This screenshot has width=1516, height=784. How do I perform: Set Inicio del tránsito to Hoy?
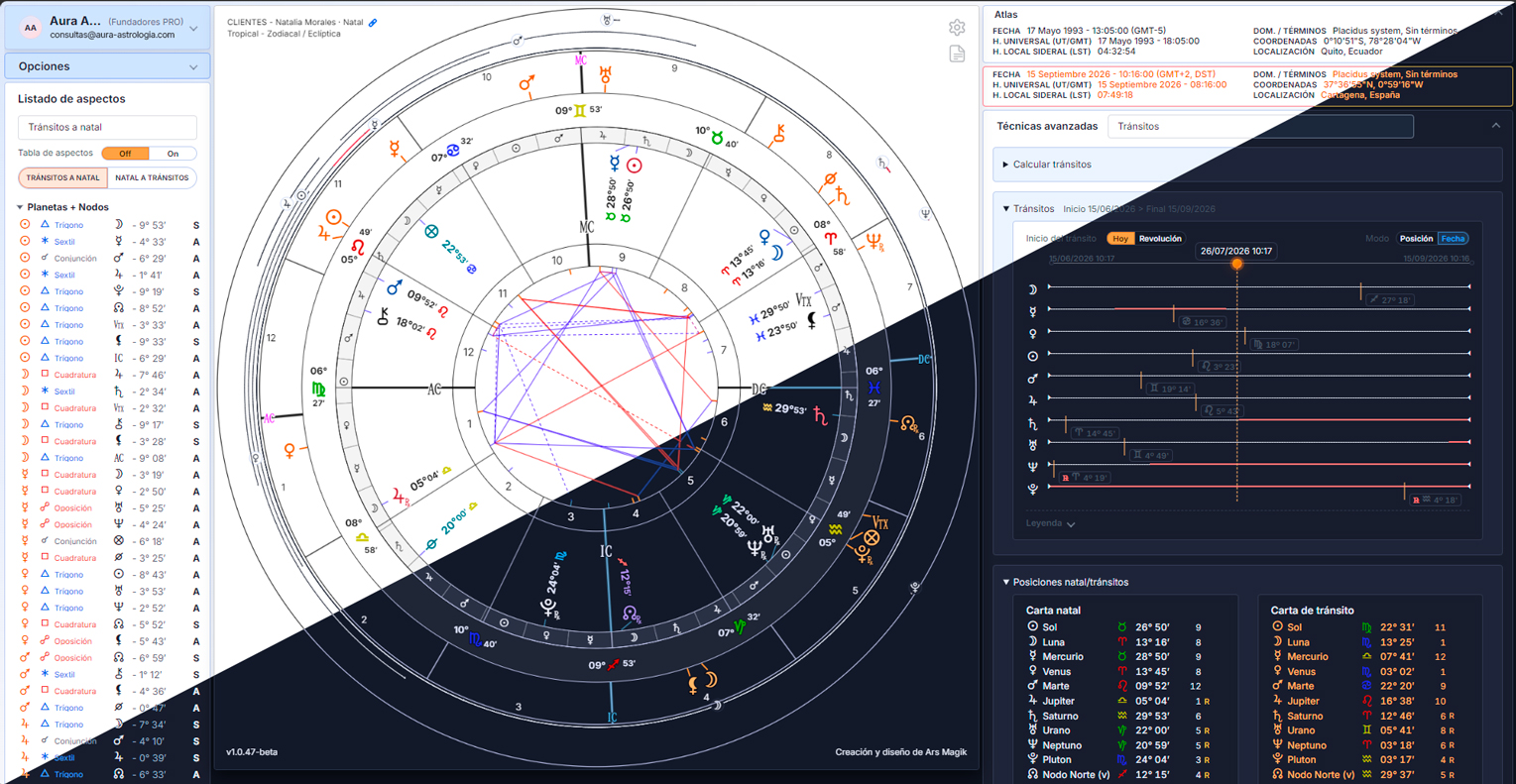point(1120,239)
